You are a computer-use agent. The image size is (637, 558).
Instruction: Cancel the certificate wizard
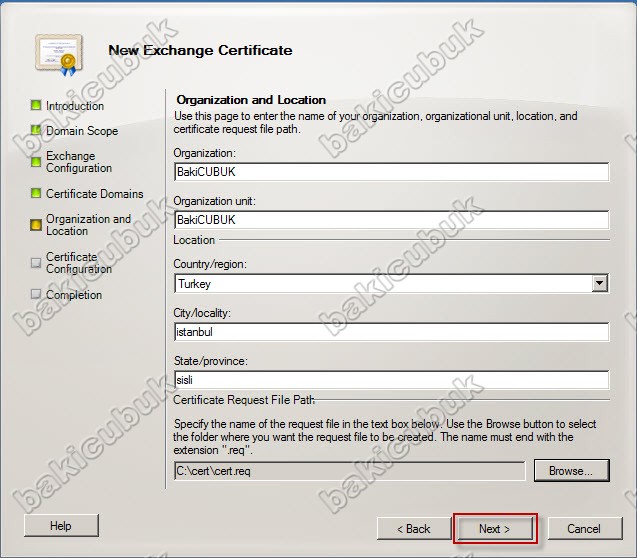click(585, 528)
